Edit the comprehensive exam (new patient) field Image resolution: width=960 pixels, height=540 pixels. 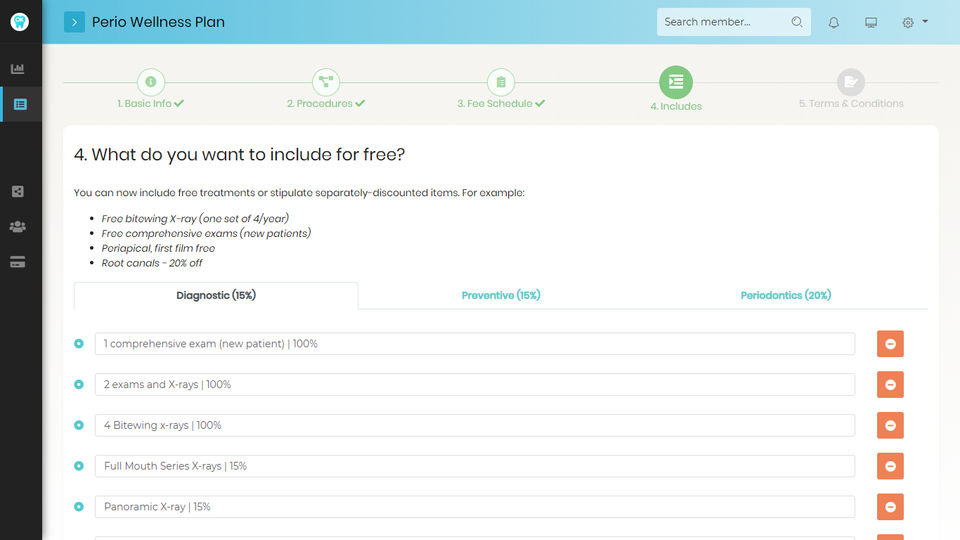(x=474, y=343)
